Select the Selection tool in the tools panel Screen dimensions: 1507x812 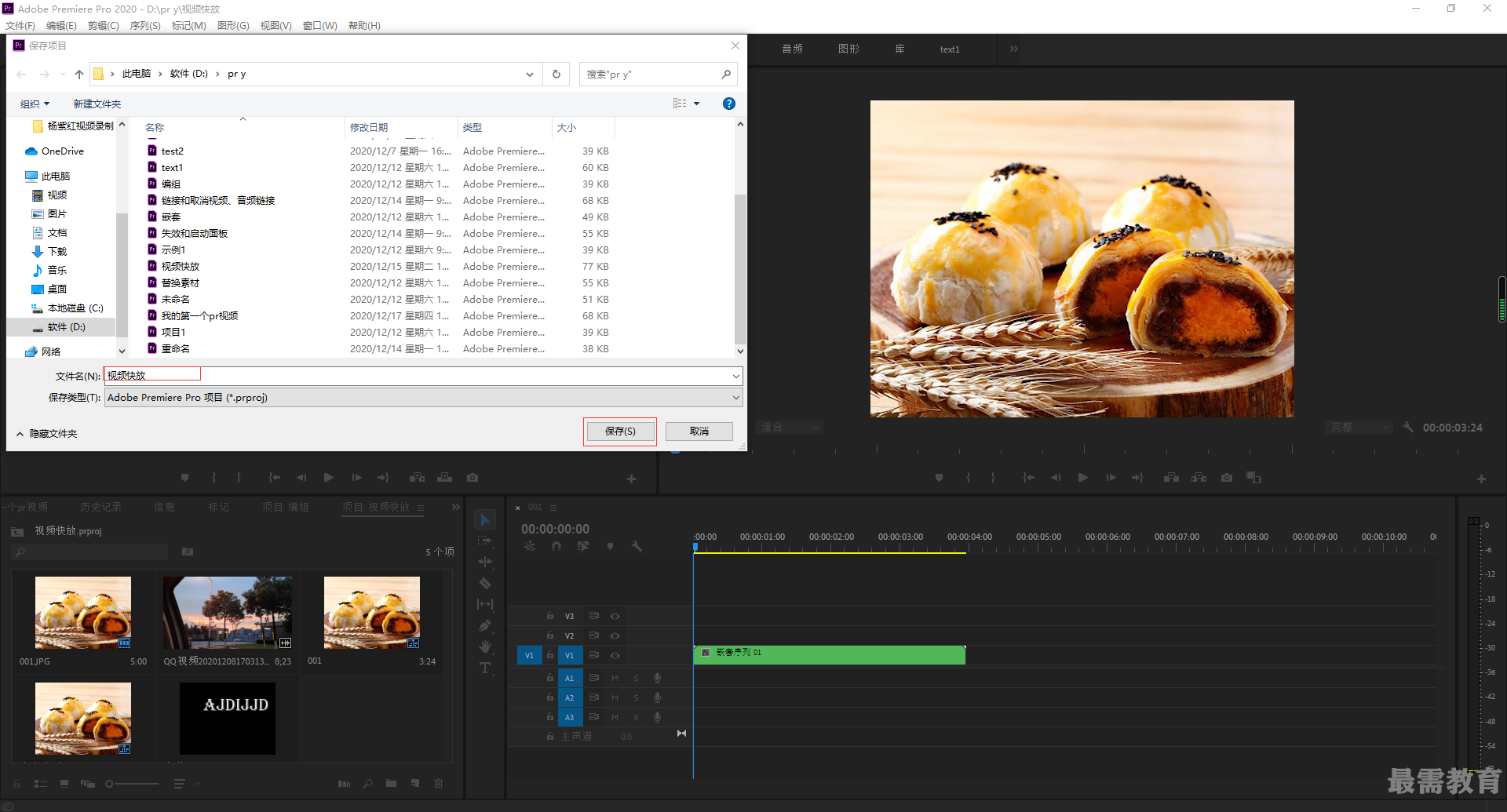click(485, 520)
